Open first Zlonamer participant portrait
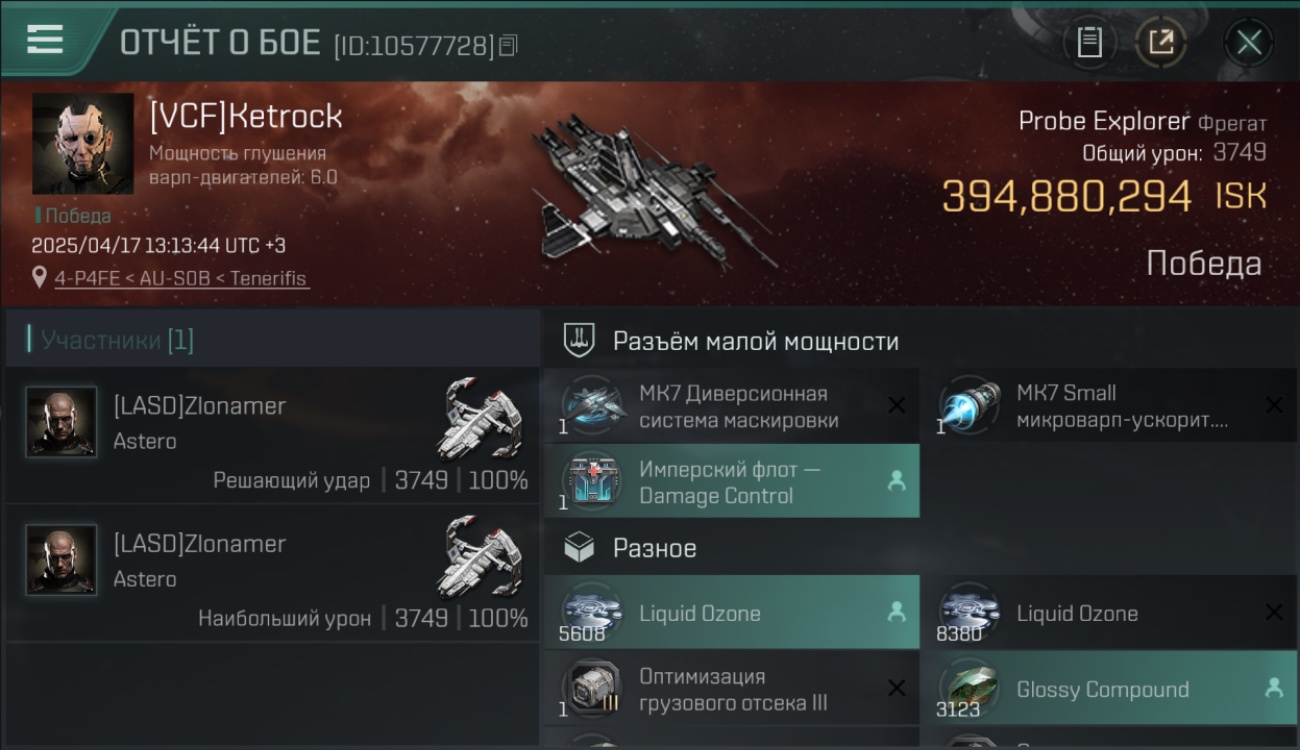1300x750 pixels. (x=61, y=422)
